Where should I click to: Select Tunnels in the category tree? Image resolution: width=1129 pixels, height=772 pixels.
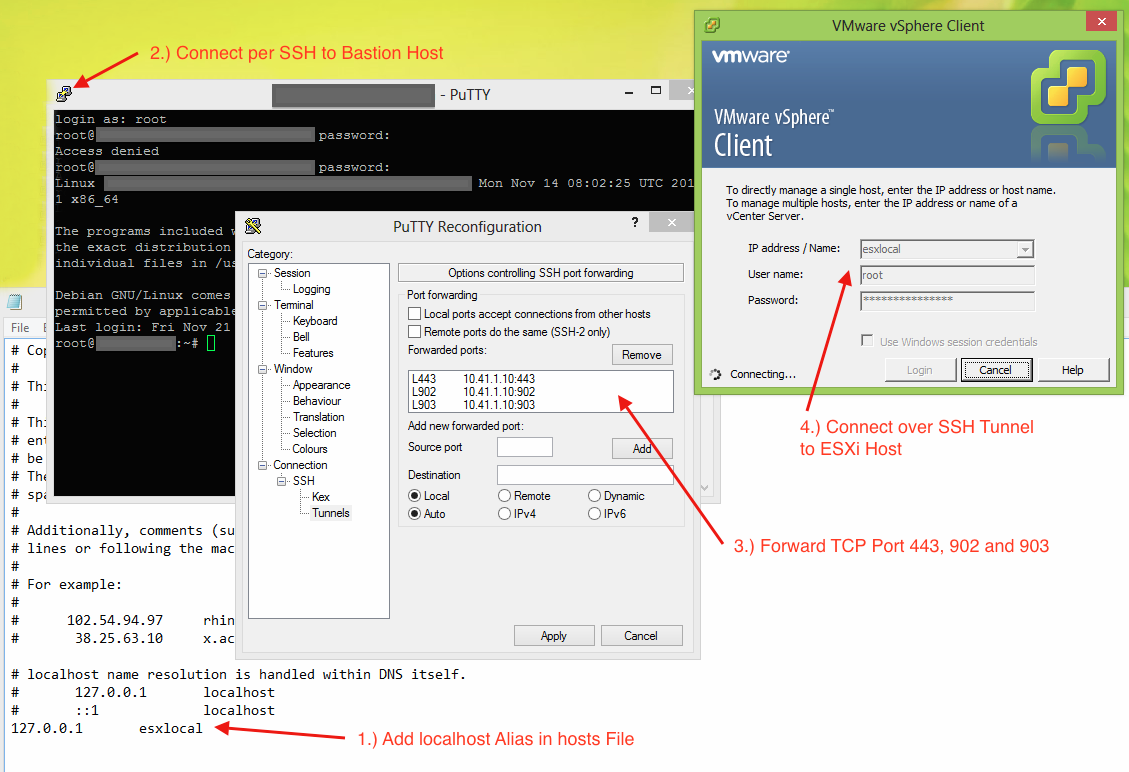click(331, 513)
